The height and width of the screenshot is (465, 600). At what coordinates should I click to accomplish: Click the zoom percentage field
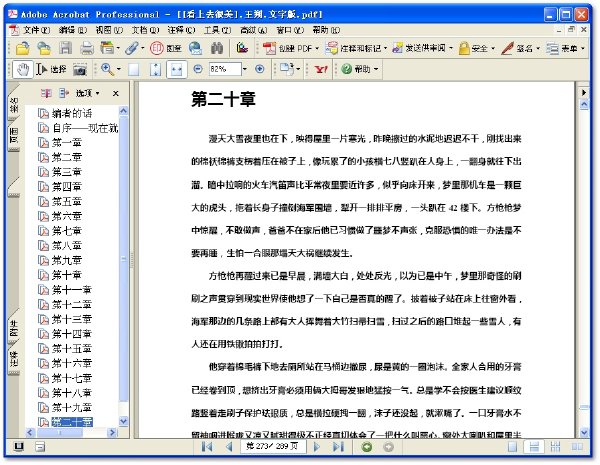(225, 69)
